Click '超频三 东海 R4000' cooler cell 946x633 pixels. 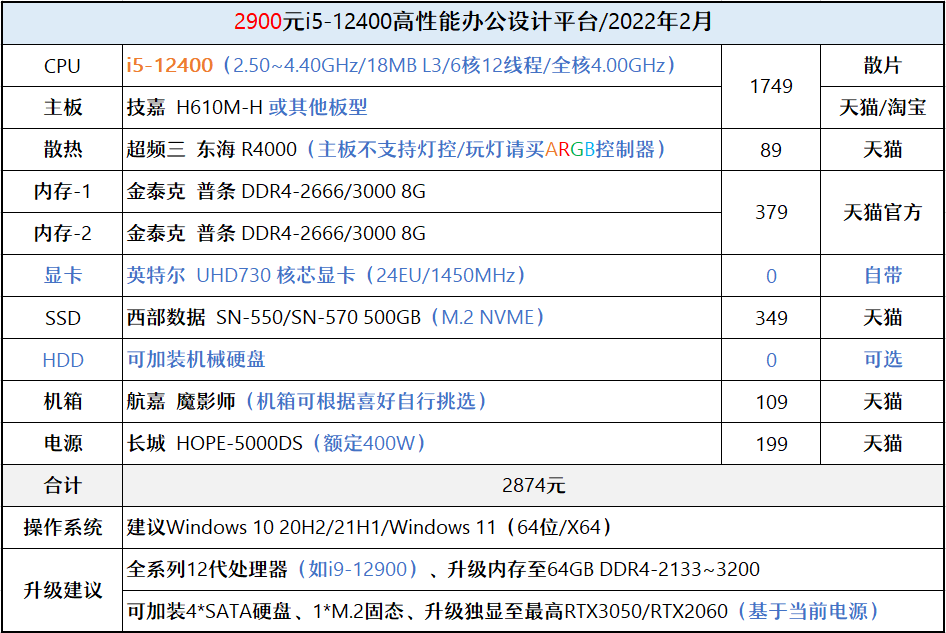tap(422, 149)
